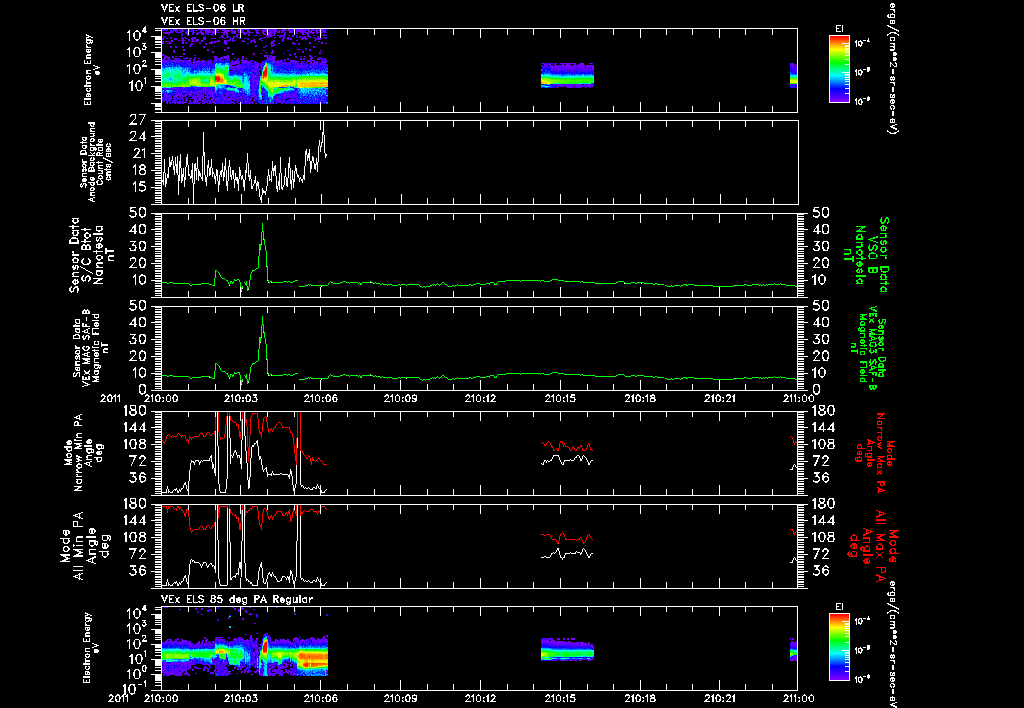Click the count rate spike near 210:06
This screenshot has width=1024, height=708.
click(x=323, y=127)
